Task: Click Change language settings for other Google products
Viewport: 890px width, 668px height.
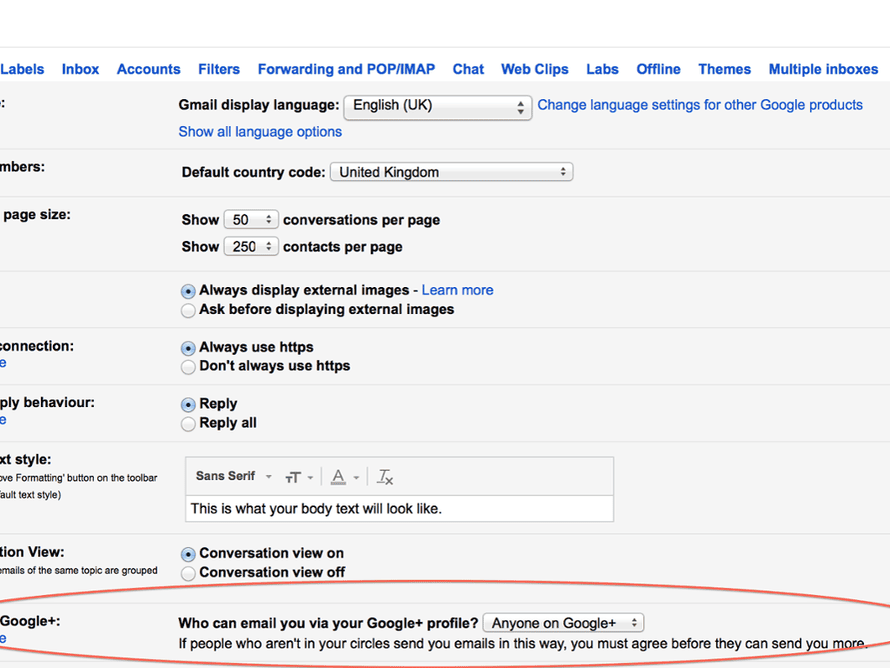Action: pyautogui.click(x=700, y=105)
